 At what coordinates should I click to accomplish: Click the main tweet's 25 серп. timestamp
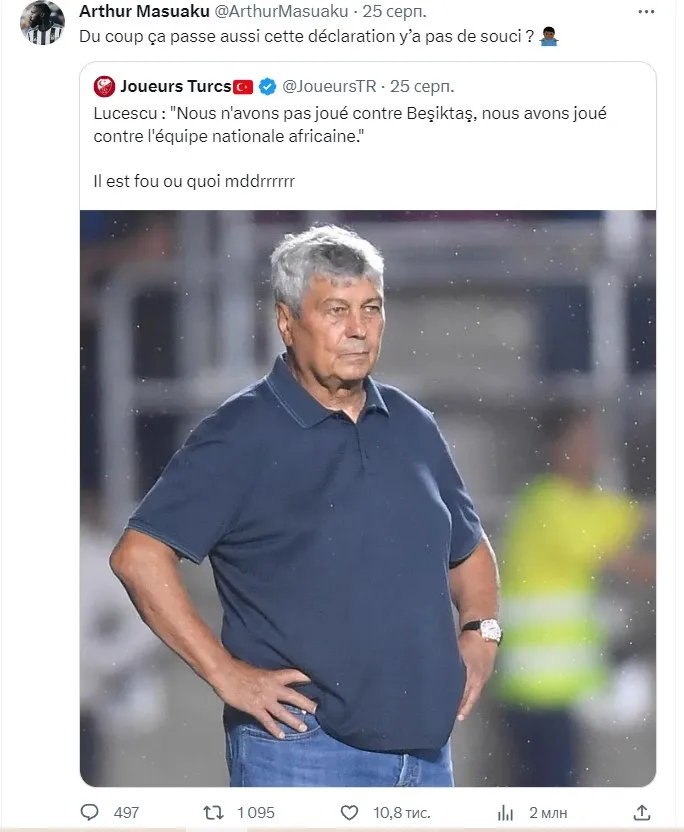point(394,11)
